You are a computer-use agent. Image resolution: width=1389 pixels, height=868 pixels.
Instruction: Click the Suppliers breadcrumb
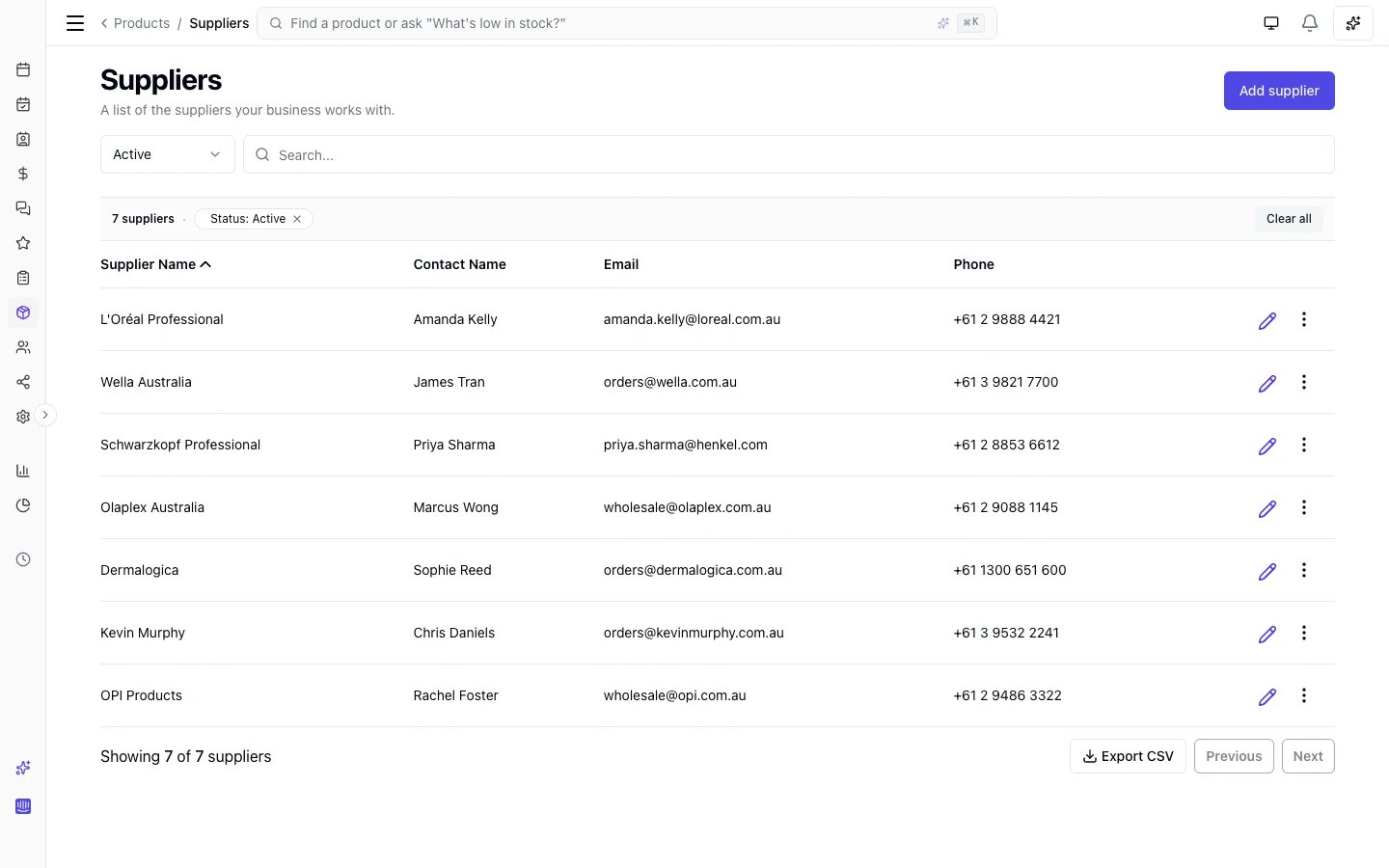(219, 23)
